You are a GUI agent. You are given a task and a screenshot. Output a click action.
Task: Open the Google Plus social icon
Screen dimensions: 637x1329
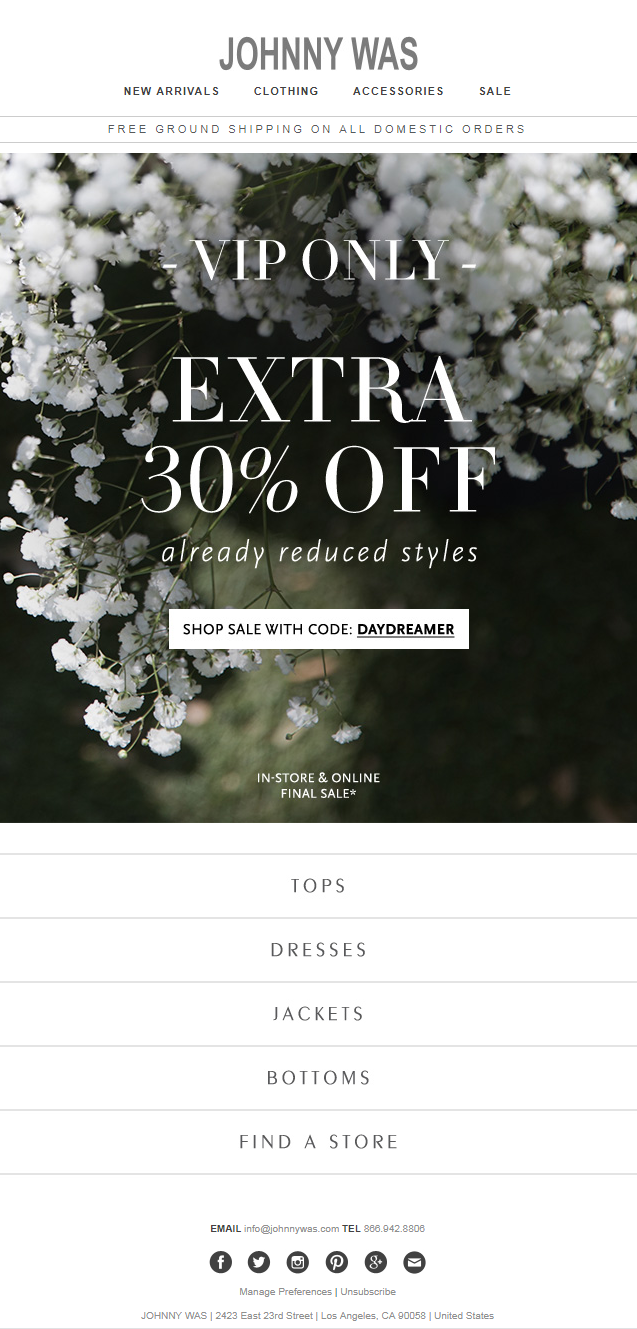(x=376, y=1262)
